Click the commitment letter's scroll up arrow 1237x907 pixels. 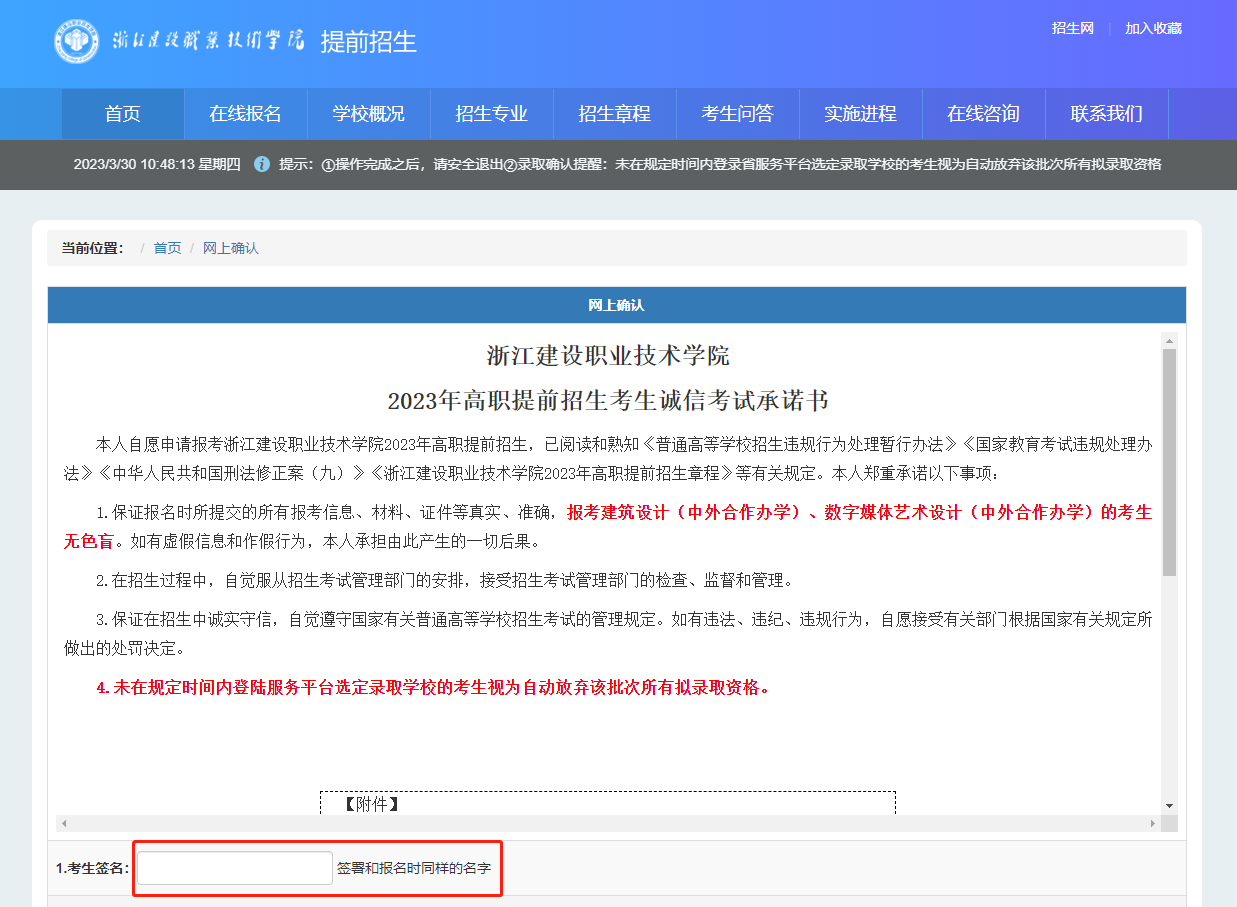(1169, 341)
